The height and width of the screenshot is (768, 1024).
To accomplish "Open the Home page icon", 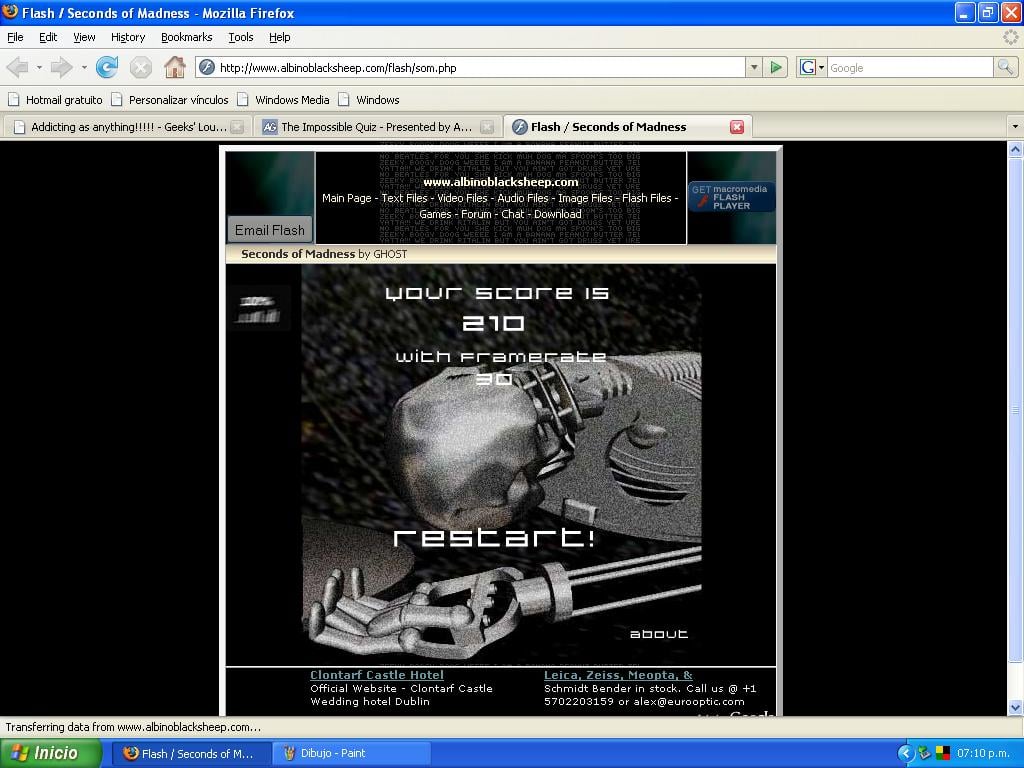I will (x=174, y=67).
